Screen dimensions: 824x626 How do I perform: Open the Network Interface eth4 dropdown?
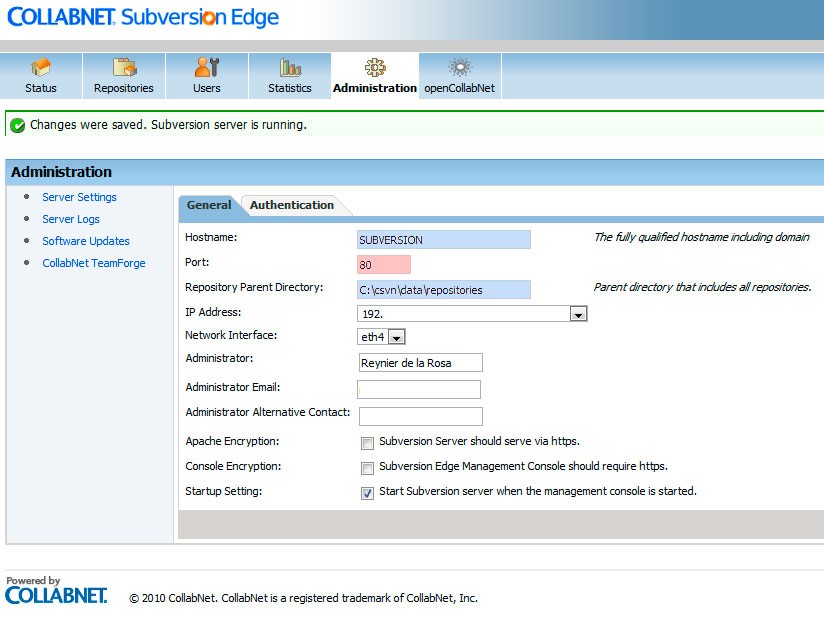coord(398,337)
